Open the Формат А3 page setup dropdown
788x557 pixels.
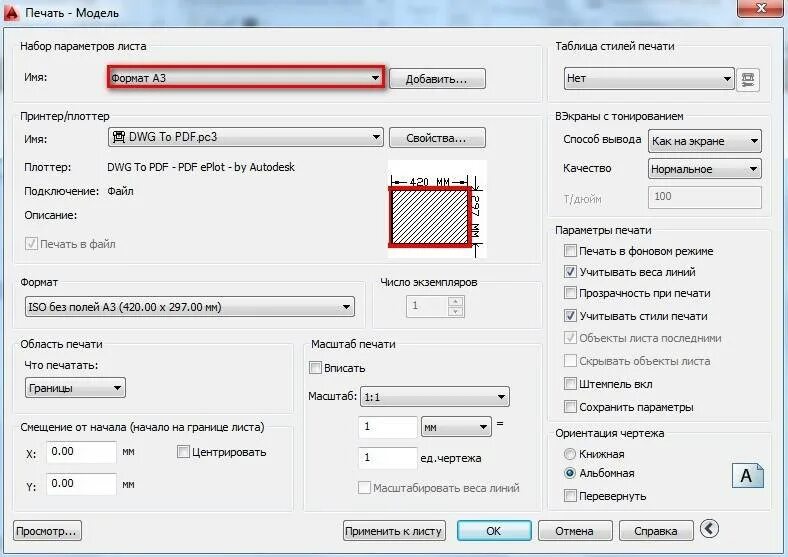[246, 77]
